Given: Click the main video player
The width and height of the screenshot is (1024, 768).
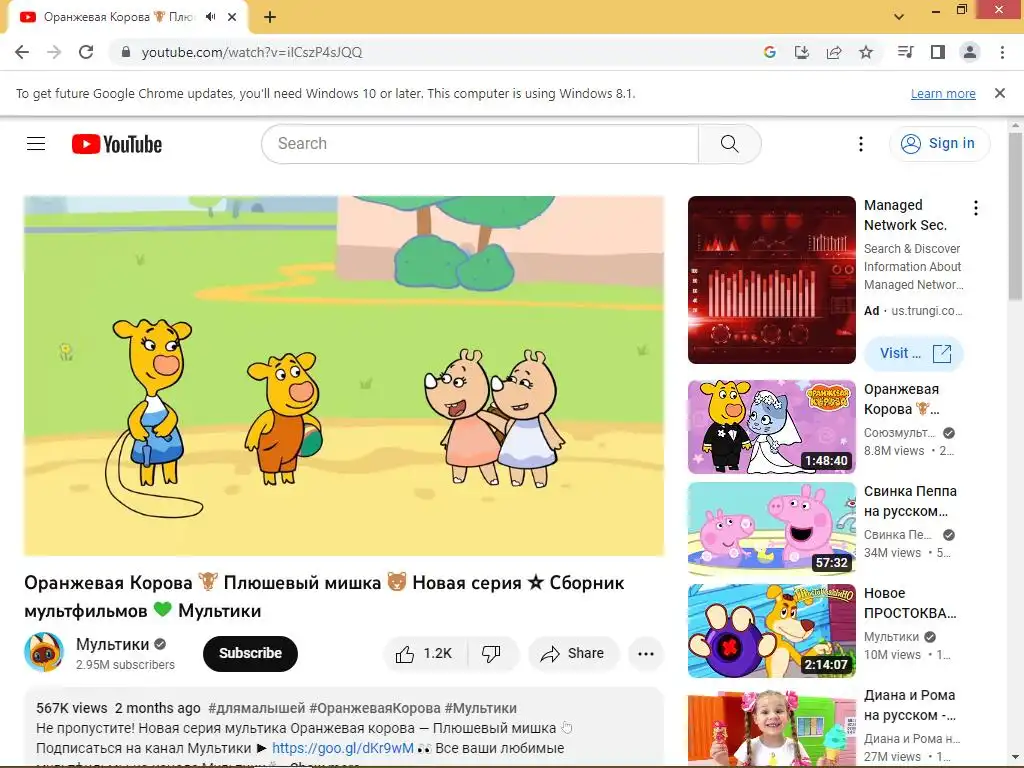Looking at the screenshot, I should (344, 376).
